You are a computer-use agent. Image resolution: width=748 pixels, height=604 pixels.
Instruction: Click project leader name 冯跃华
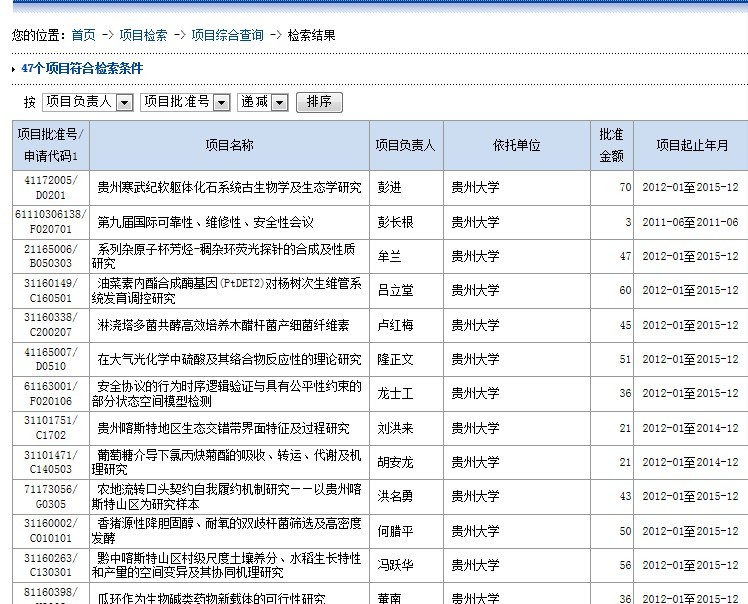tap(395, 565)
